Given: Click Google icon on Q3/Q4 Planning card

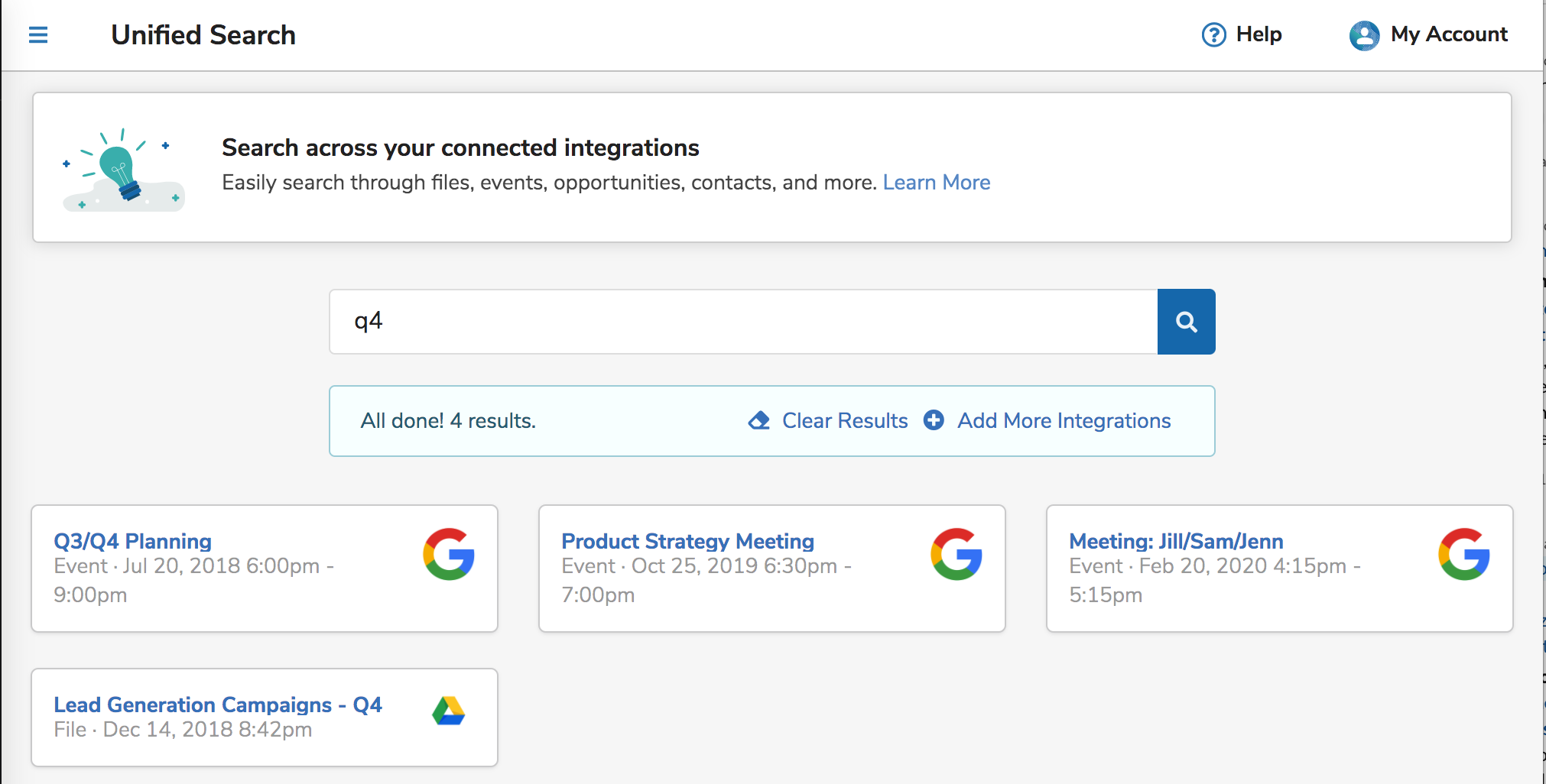Looking at the screenshot, I should pyautogui.click(x=449, y=554).
